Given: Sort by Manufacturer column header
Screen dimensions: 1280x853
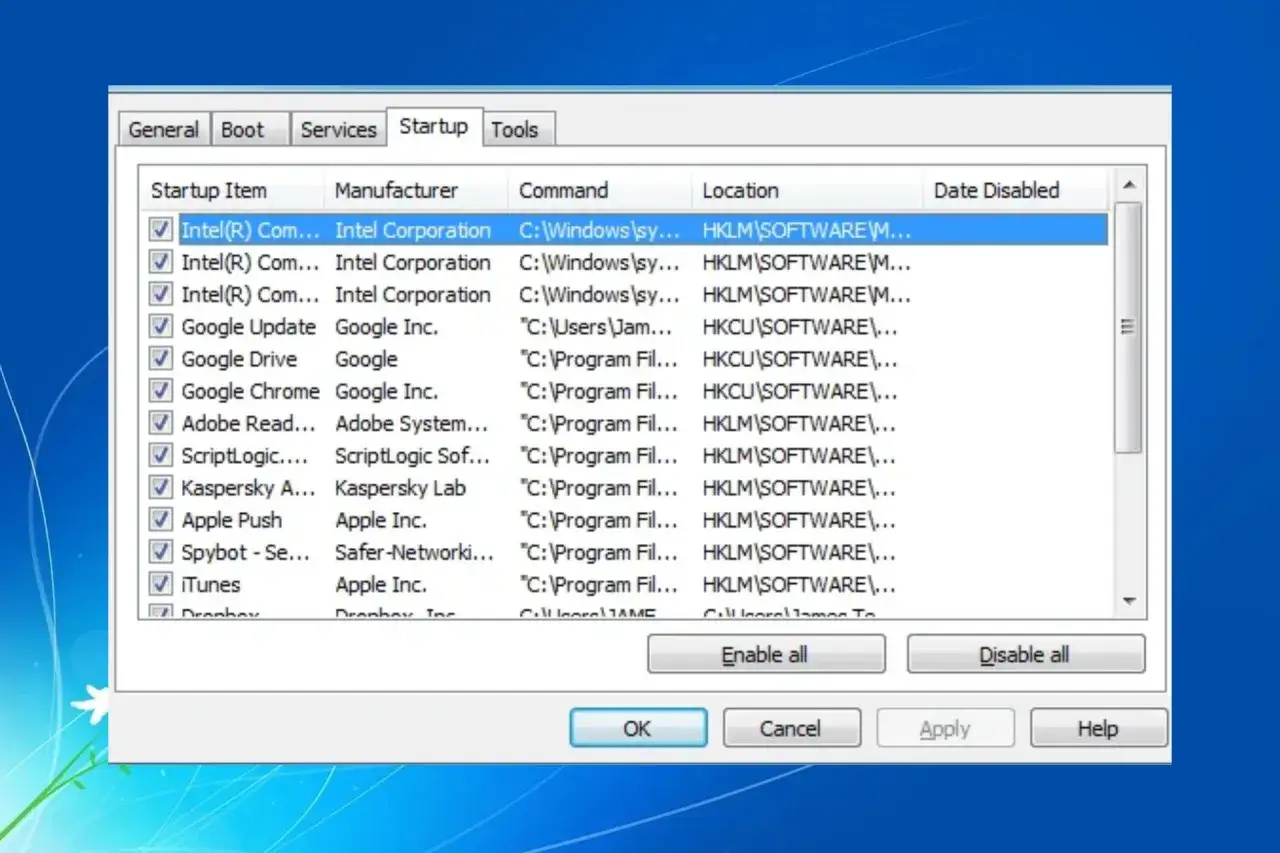Looking at the screenshot, I should [416, 190].
